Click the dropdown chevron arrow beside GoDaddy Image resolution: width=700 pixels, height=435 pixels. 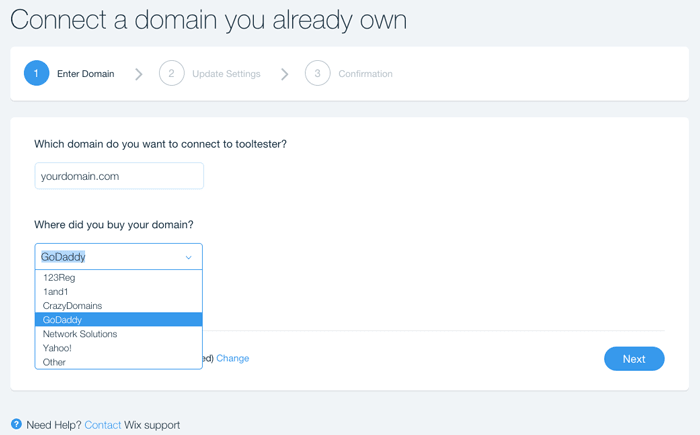[x=188, y=257]
